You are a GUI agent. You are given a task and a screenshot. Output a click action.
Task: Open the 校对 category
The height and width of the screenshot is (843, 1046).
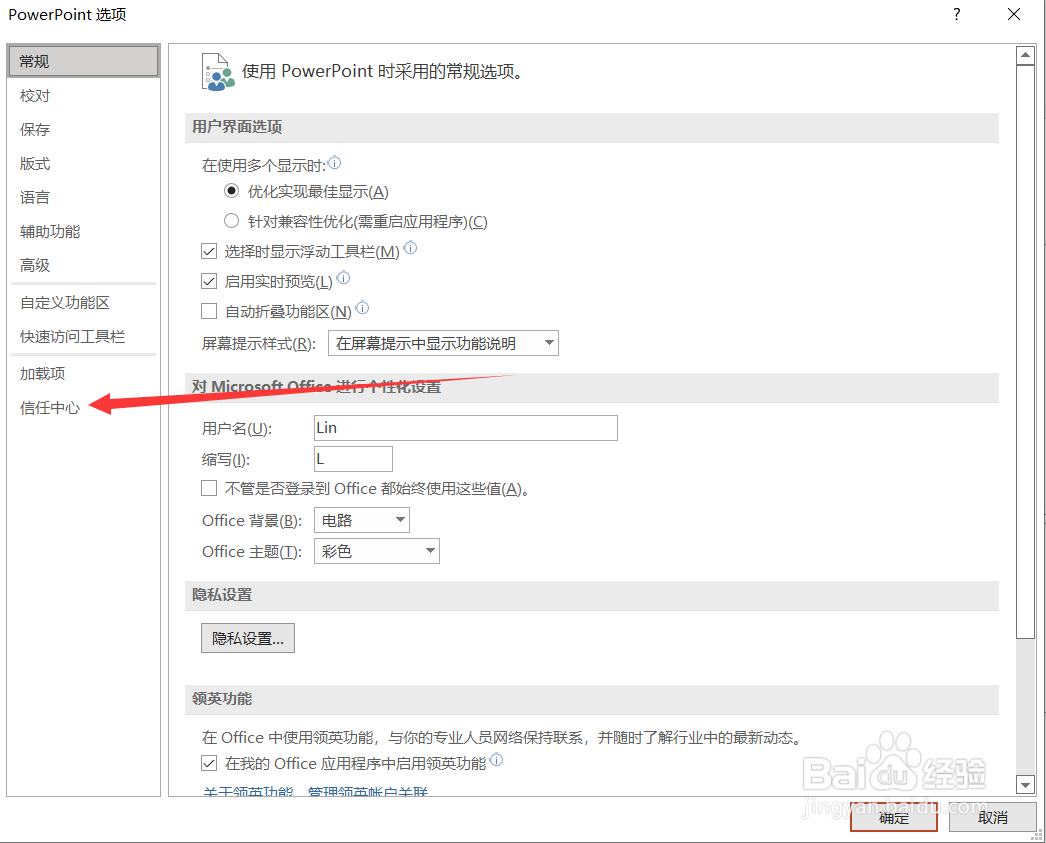coord(83,96)
